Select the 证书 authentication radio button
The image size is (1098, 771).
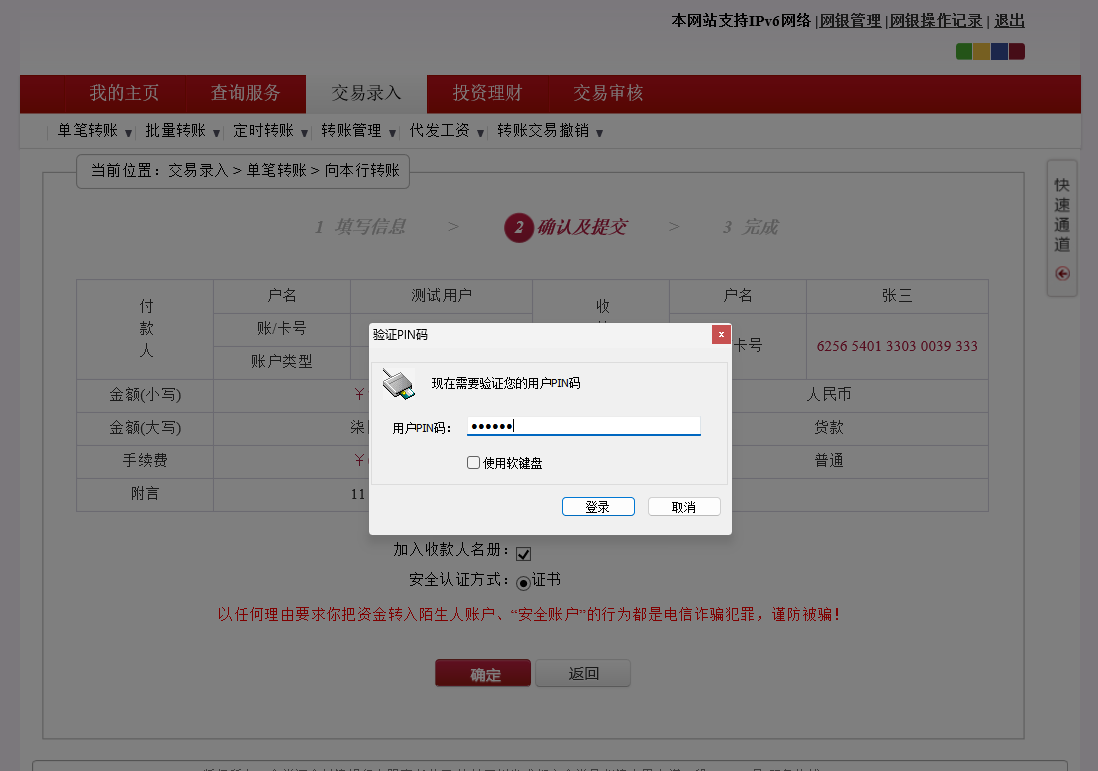523,582
